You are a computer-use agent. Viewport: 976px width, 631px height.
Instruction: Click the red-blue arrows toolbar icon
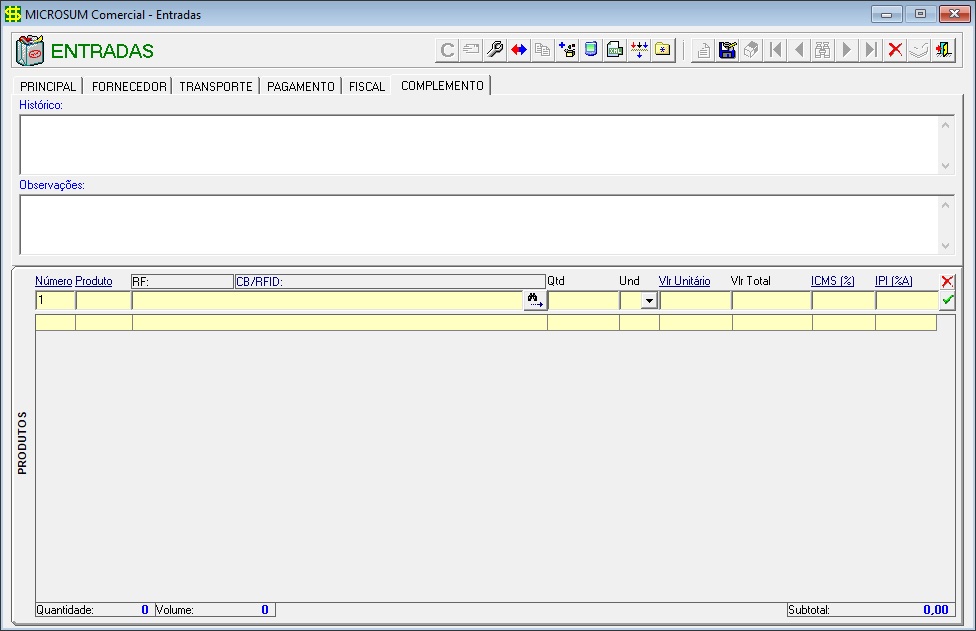(x=519, y=50)
